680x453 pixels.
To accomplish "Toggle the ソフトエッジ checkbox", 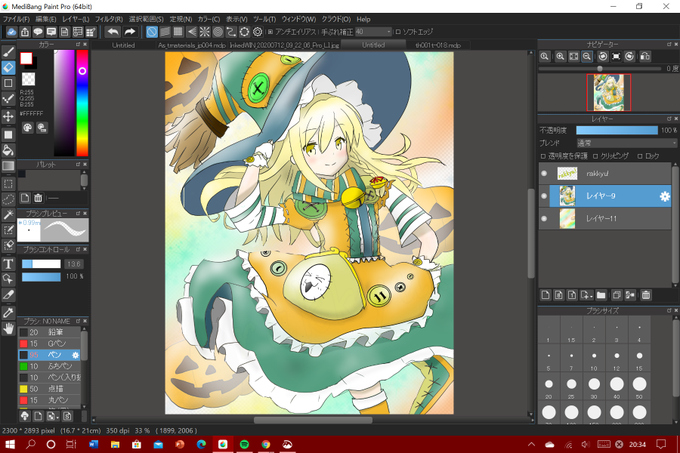I will coord(398,32).
